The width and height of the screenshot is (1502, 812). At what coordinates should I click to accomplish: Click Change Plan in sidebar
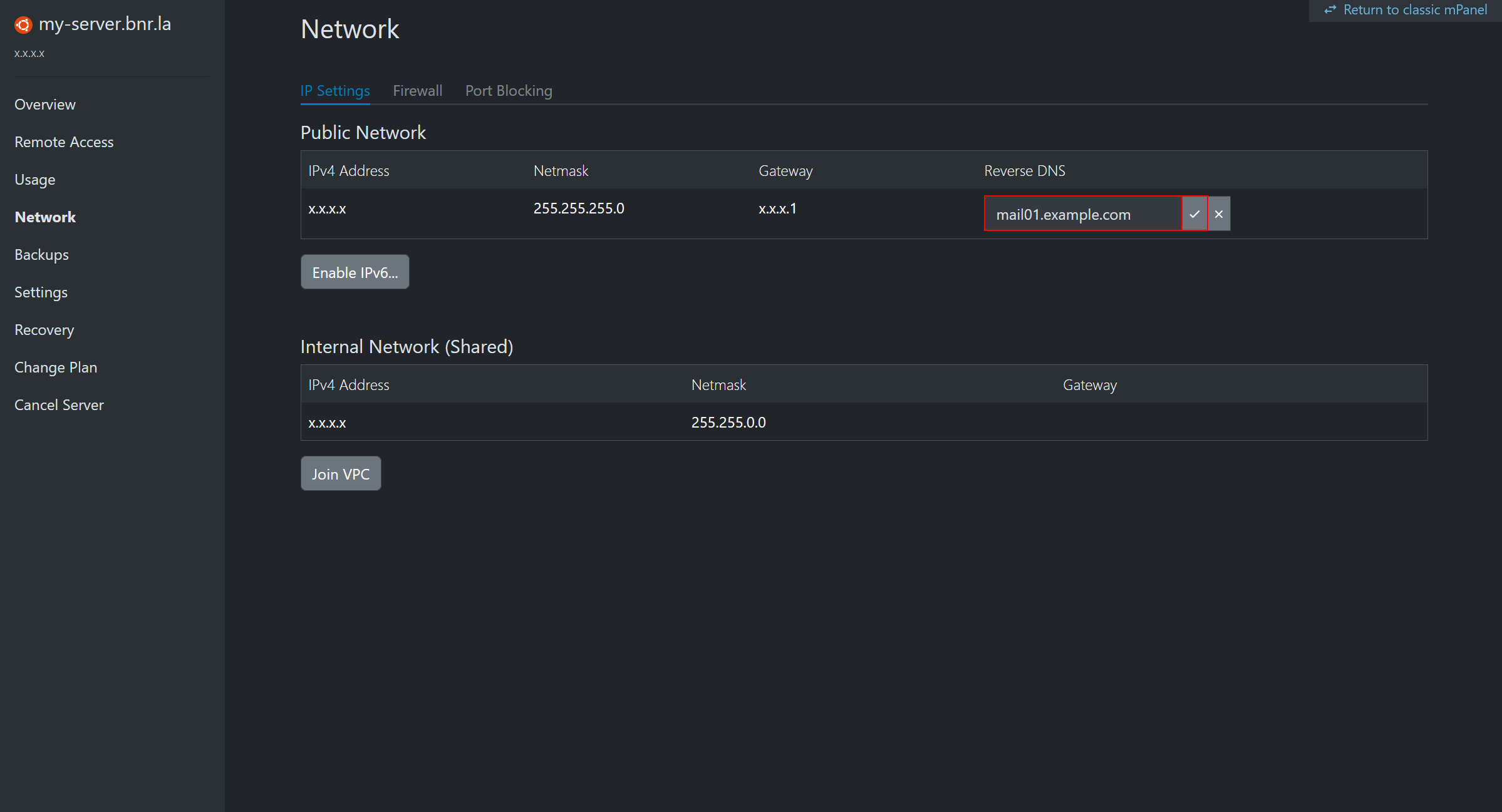point(56,367)
